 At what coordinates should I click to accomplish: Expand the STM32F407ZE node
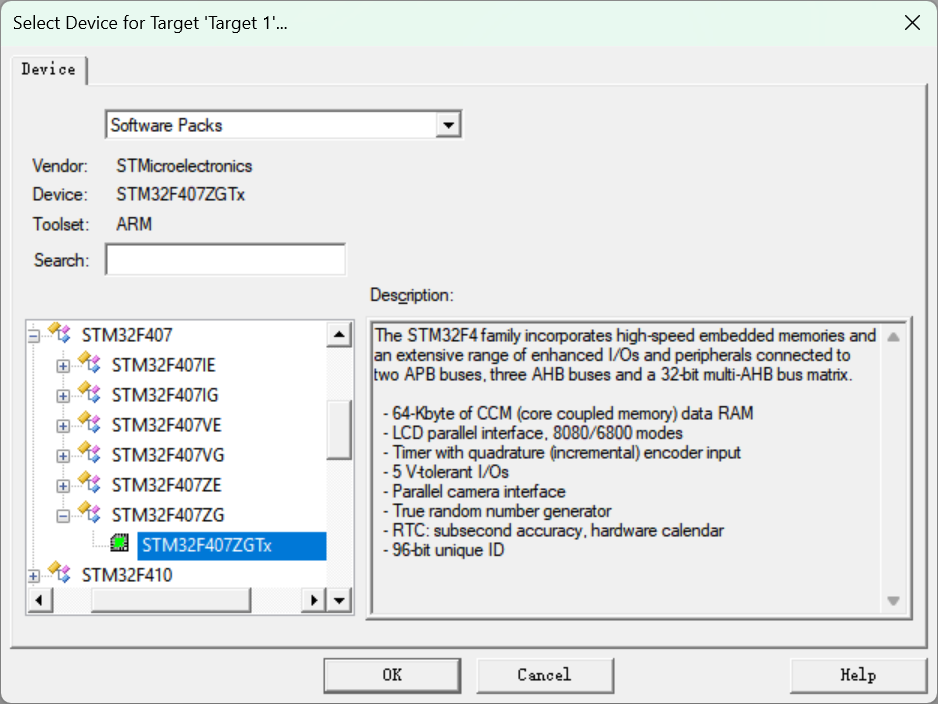tap(63, 486)
